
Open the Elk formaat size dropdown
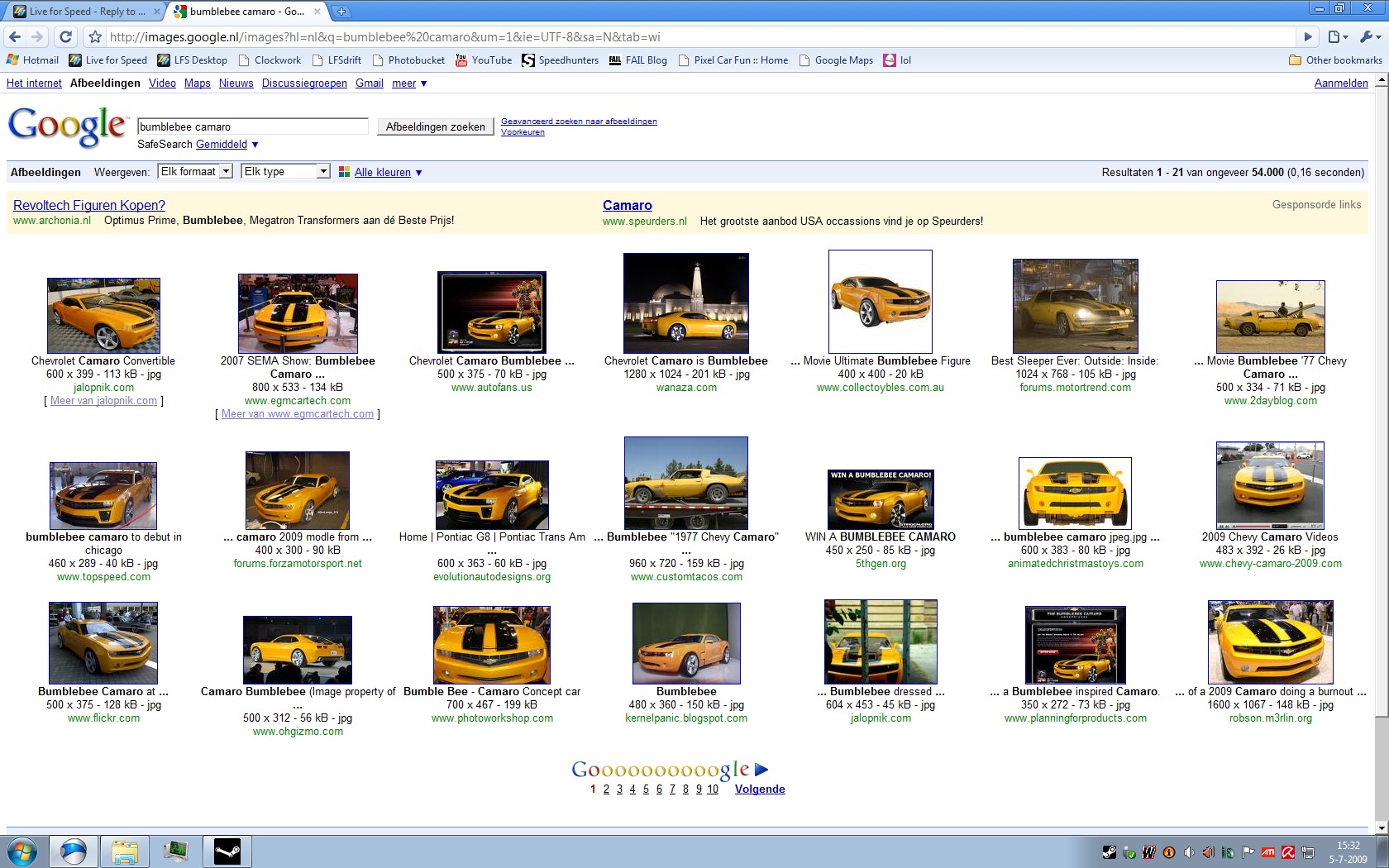(x=195, y=172)
